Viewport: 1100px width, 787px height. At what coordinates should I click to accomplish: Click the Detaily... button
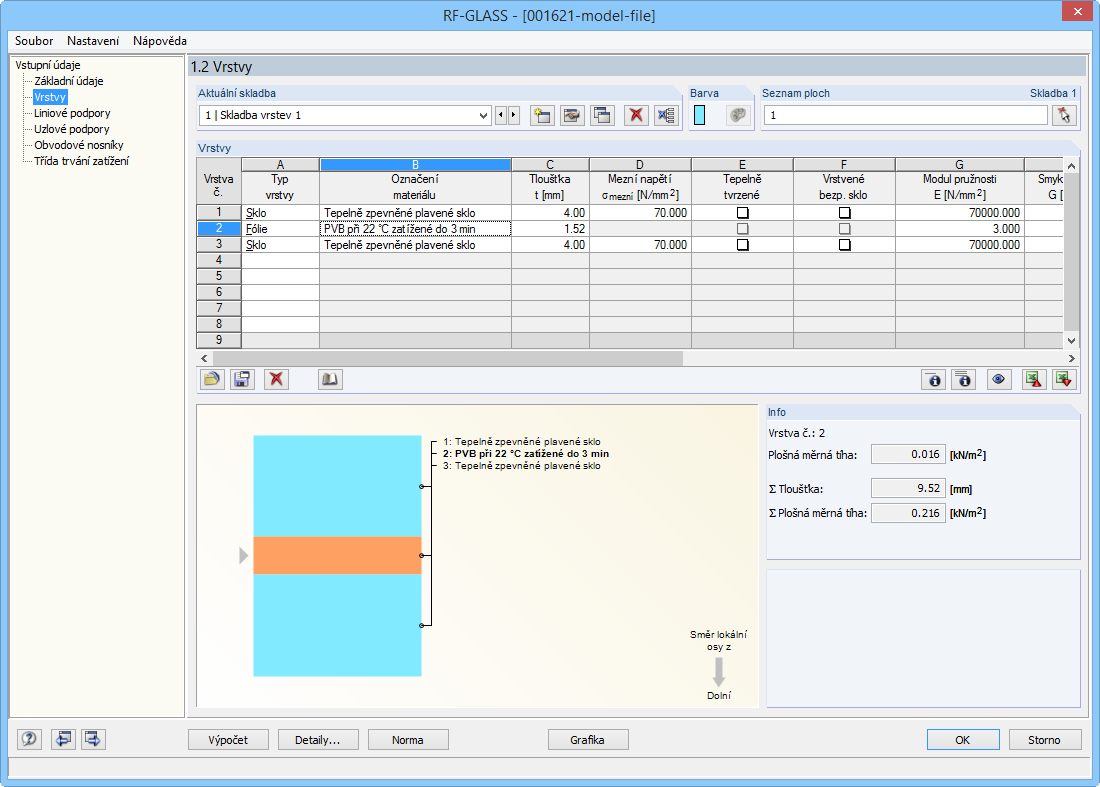coord(318,739)
